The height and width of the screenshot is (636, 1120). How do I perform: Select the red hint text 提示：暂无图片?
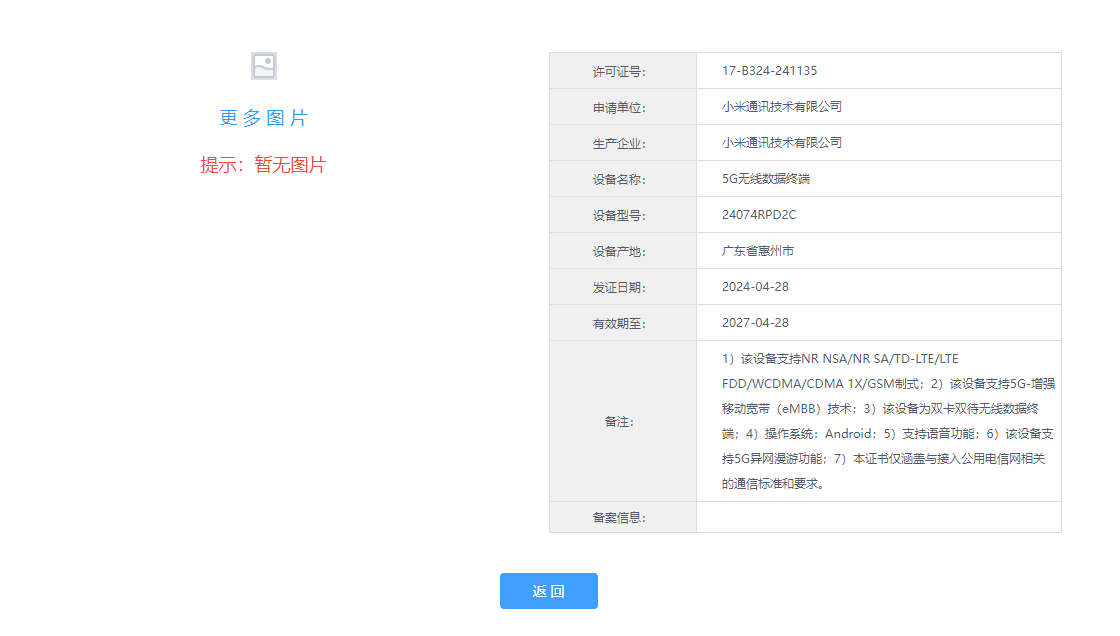[x=264, y=165]
